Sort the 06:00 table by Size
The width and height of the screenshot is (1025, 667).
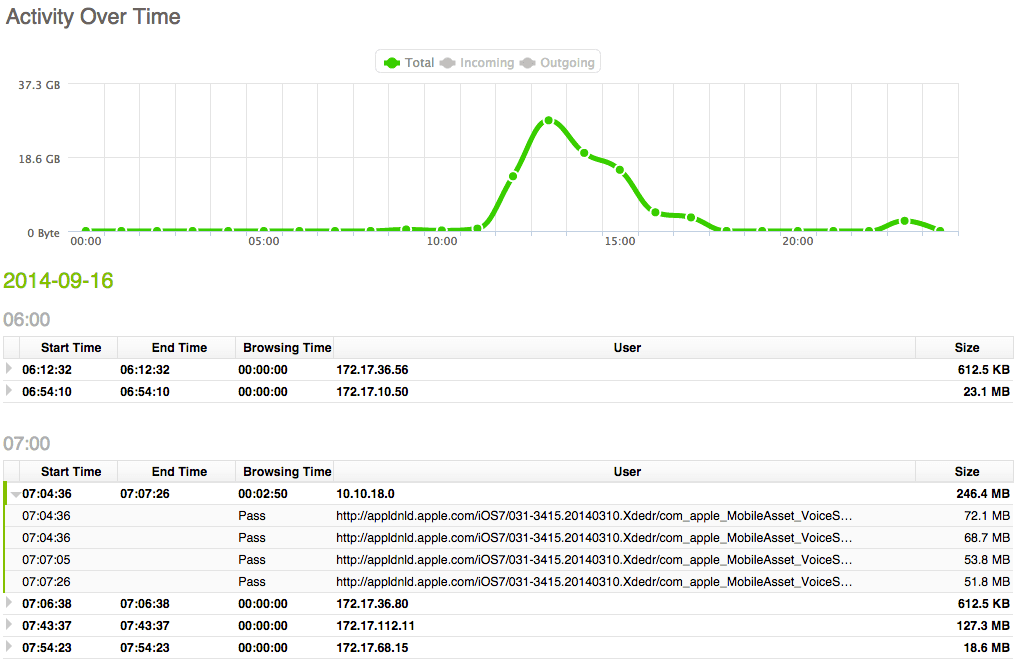[966, 348]
